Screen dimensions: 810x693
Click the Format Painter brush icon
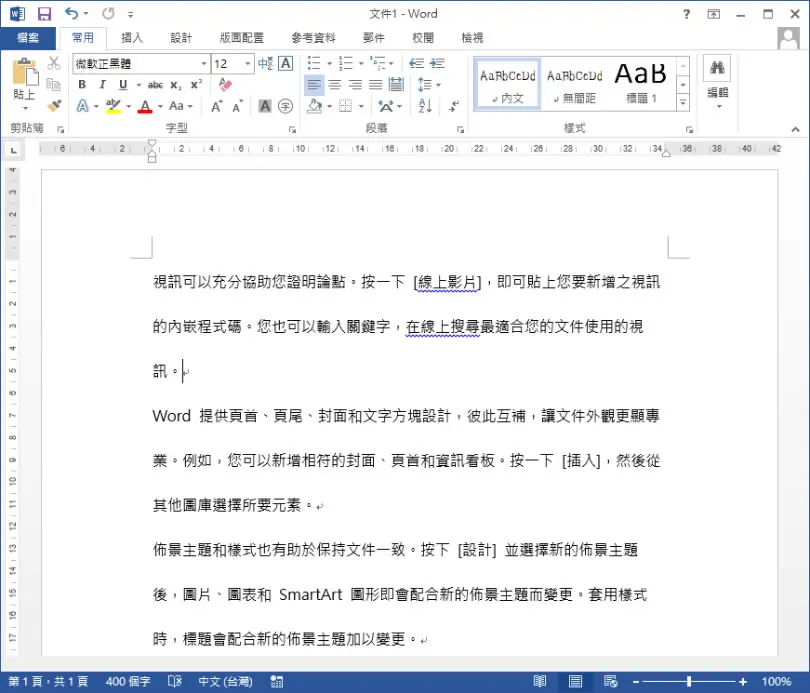(x=54, y=106)
